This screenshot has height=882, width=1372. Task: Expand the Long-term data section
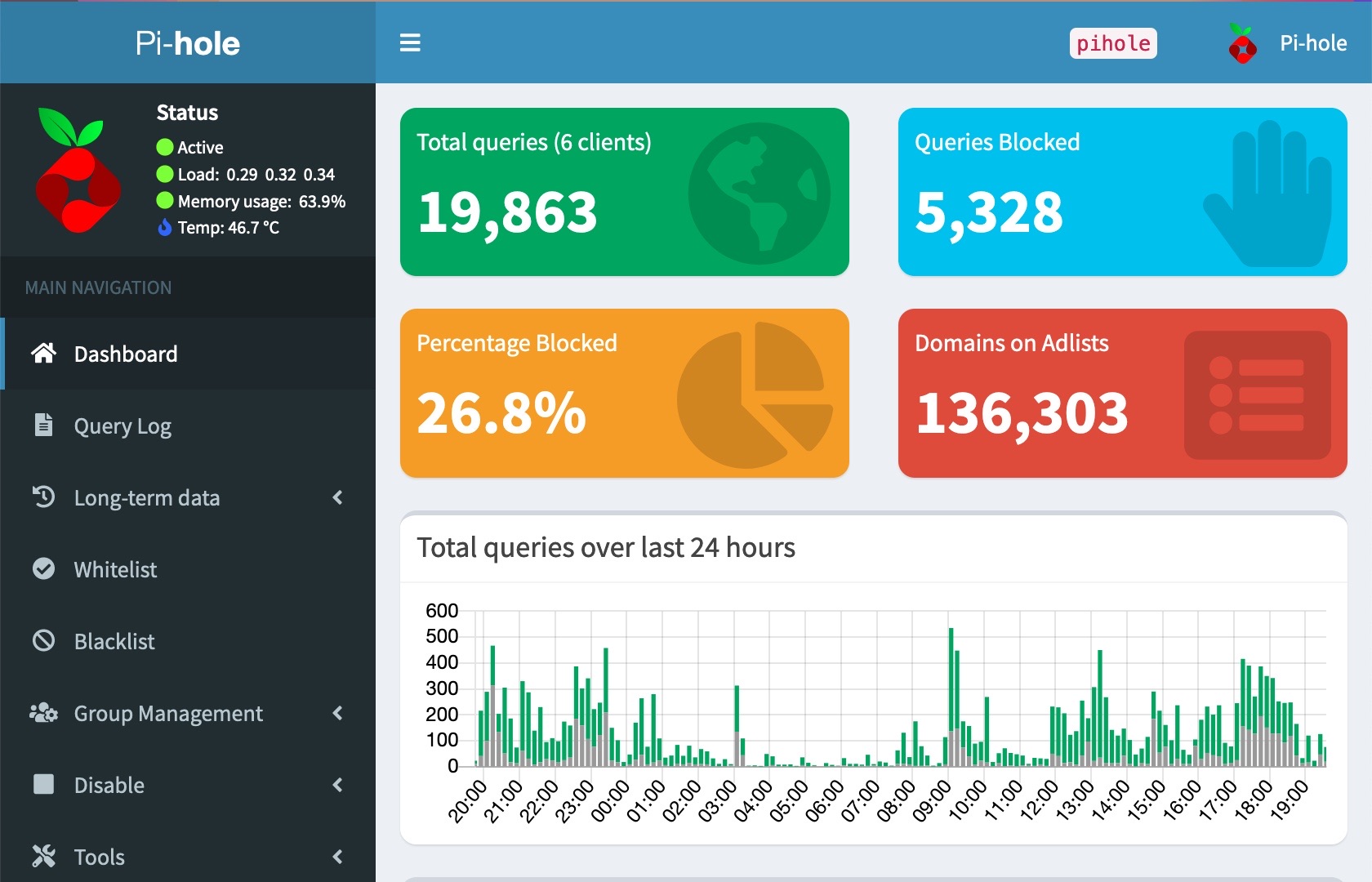point(338,497)
